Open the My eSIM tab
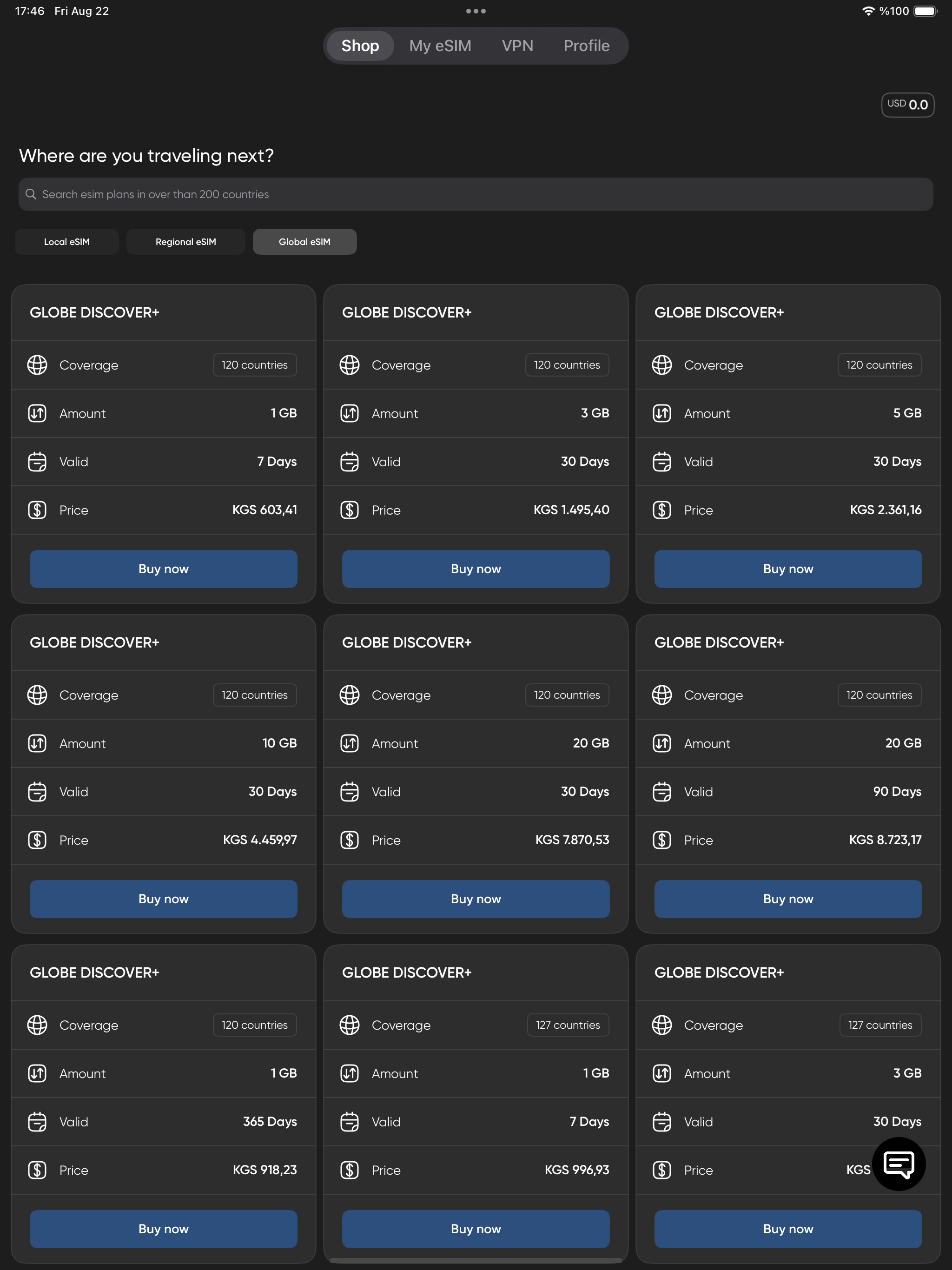Screen dimensions: 952x1270 click(x=440, y=46)
